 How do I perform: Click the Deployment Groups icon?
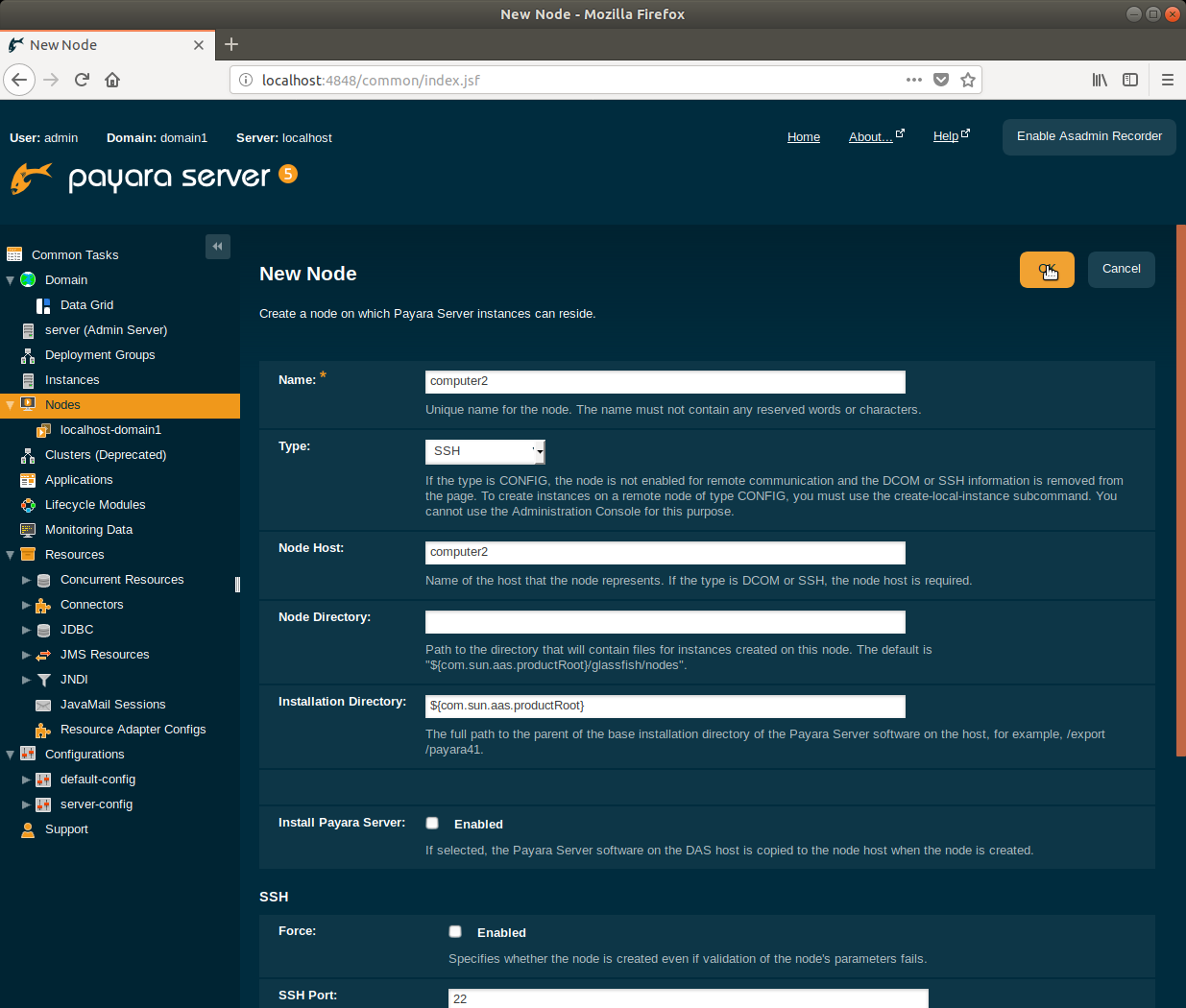pyautogui.click(x=28, y=355)
